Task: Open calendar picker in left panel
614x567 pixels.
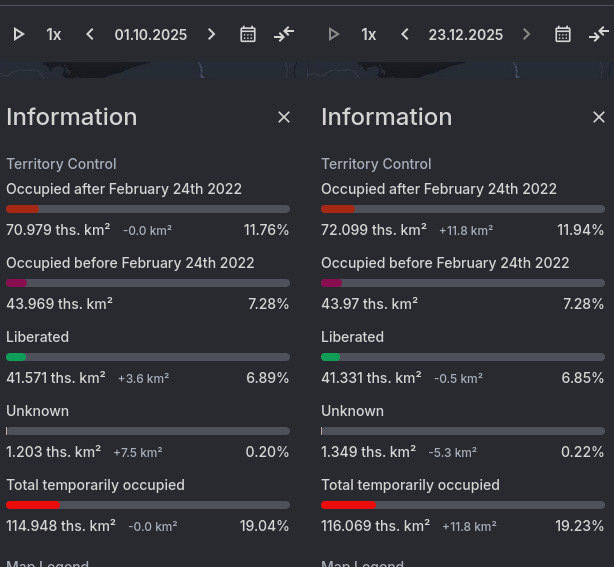Action: (248, 34)
